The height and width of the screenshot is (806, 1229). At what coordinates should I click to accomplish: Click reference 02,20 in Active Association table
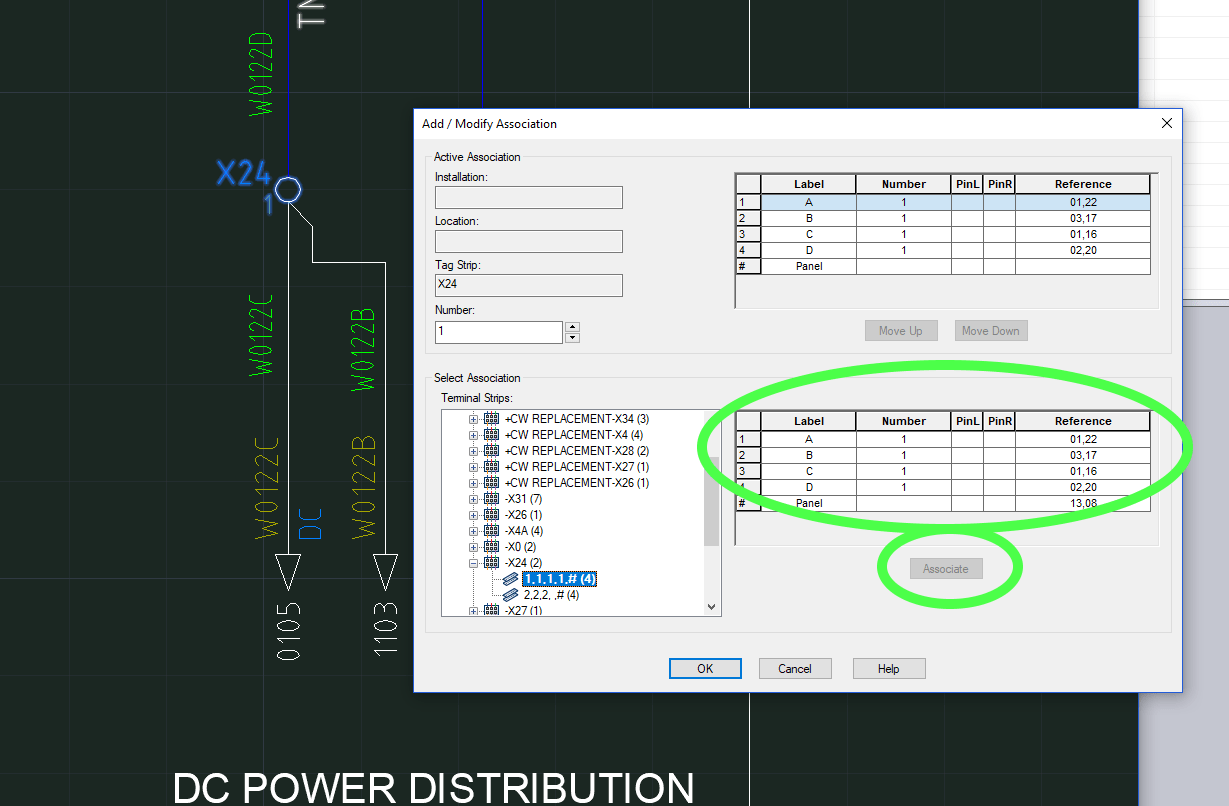click(1083, 250)
